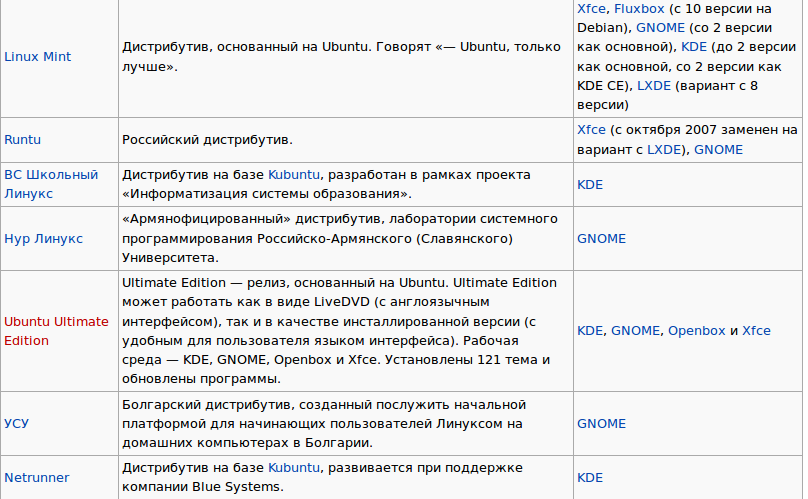The image size is (808, 499).
Task: Click text 'Российский дистрибутив.'
Action: (x=207, y=140)
